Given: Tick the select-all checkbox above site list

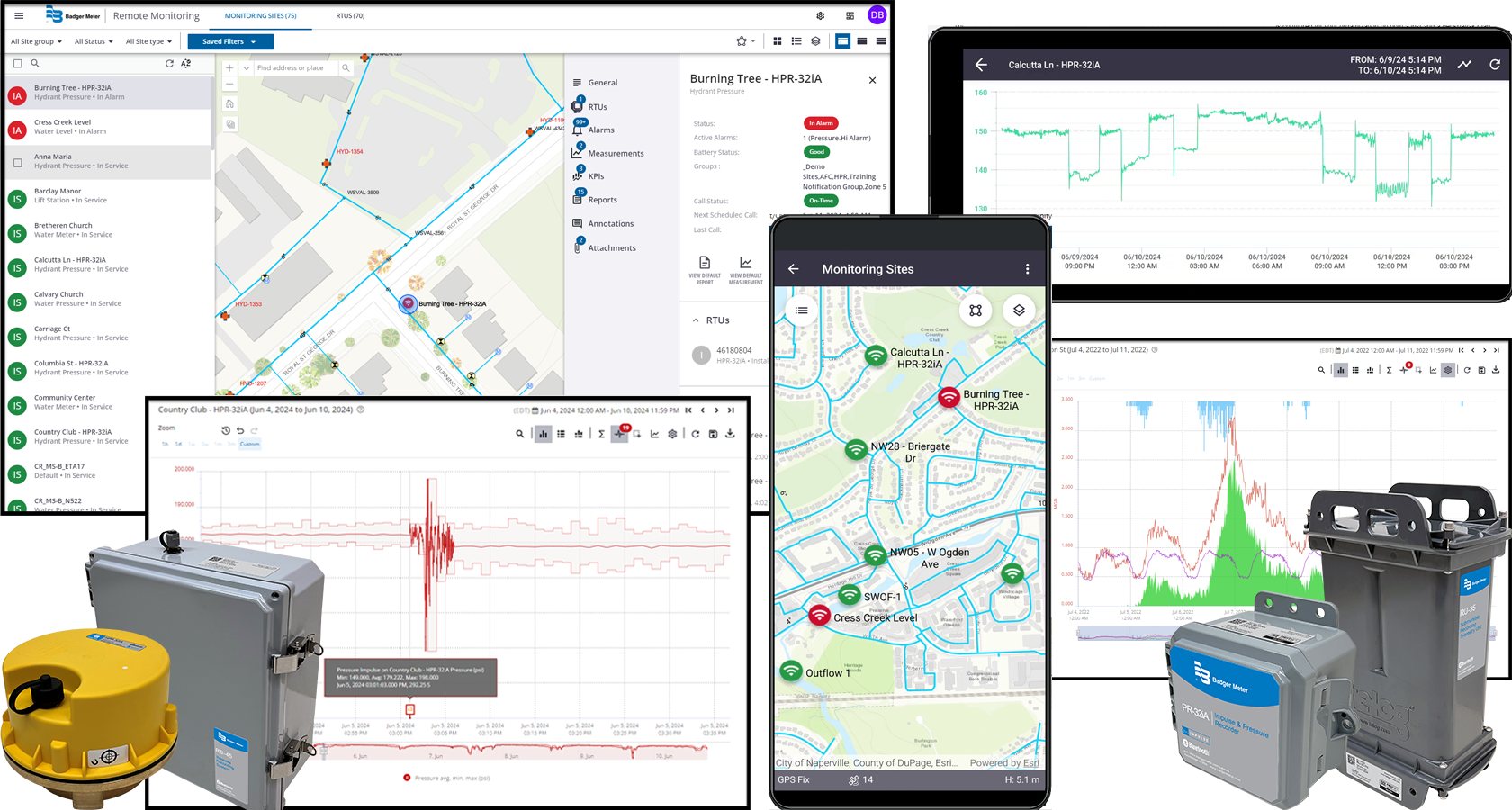Looking at the screenshot, I should [x=17, y=64].
